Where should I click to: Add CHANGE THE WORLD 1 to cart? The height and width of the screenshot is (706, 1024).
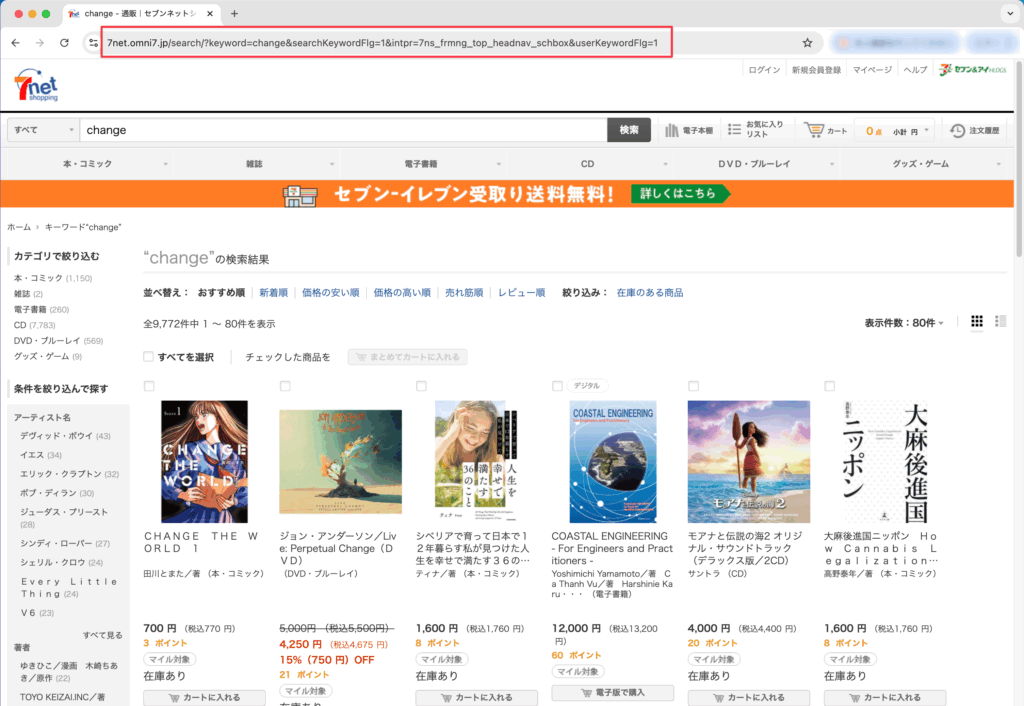(204, 698)
